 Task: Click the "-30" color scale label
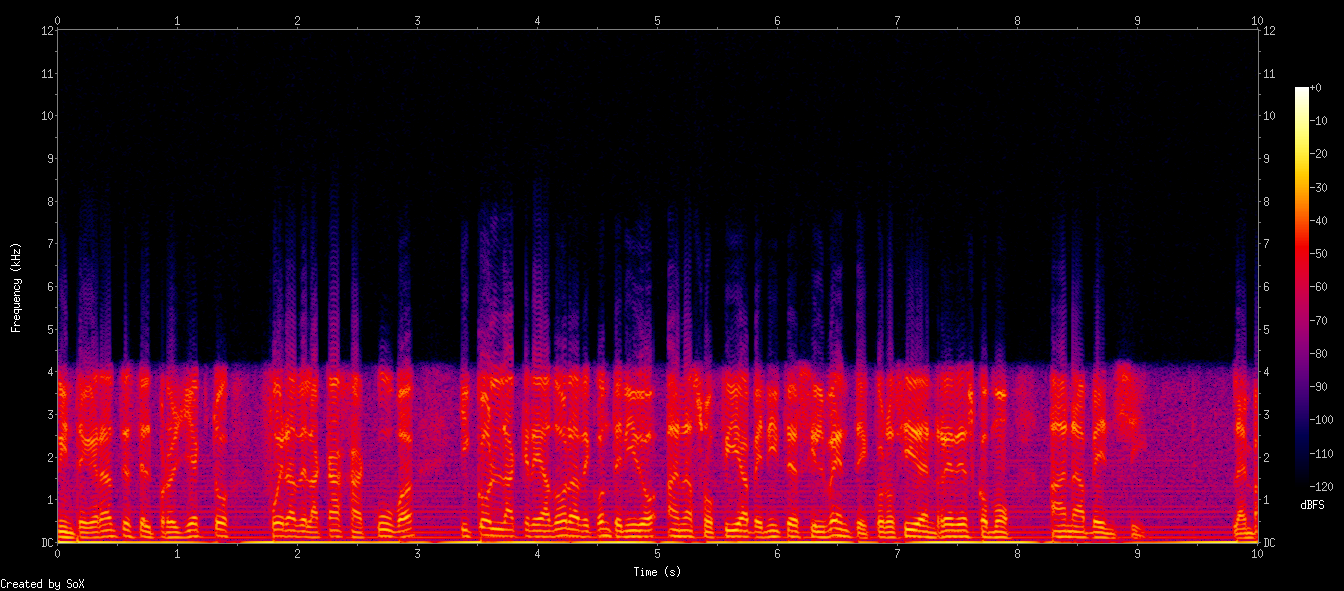pos(1318,188)
